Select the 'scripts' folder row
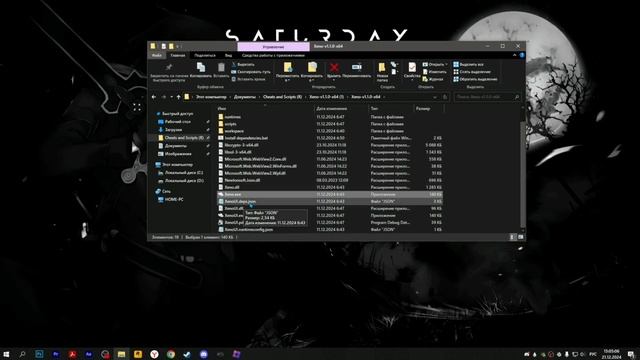The image size is (640, 360). [x=329, y=124]
